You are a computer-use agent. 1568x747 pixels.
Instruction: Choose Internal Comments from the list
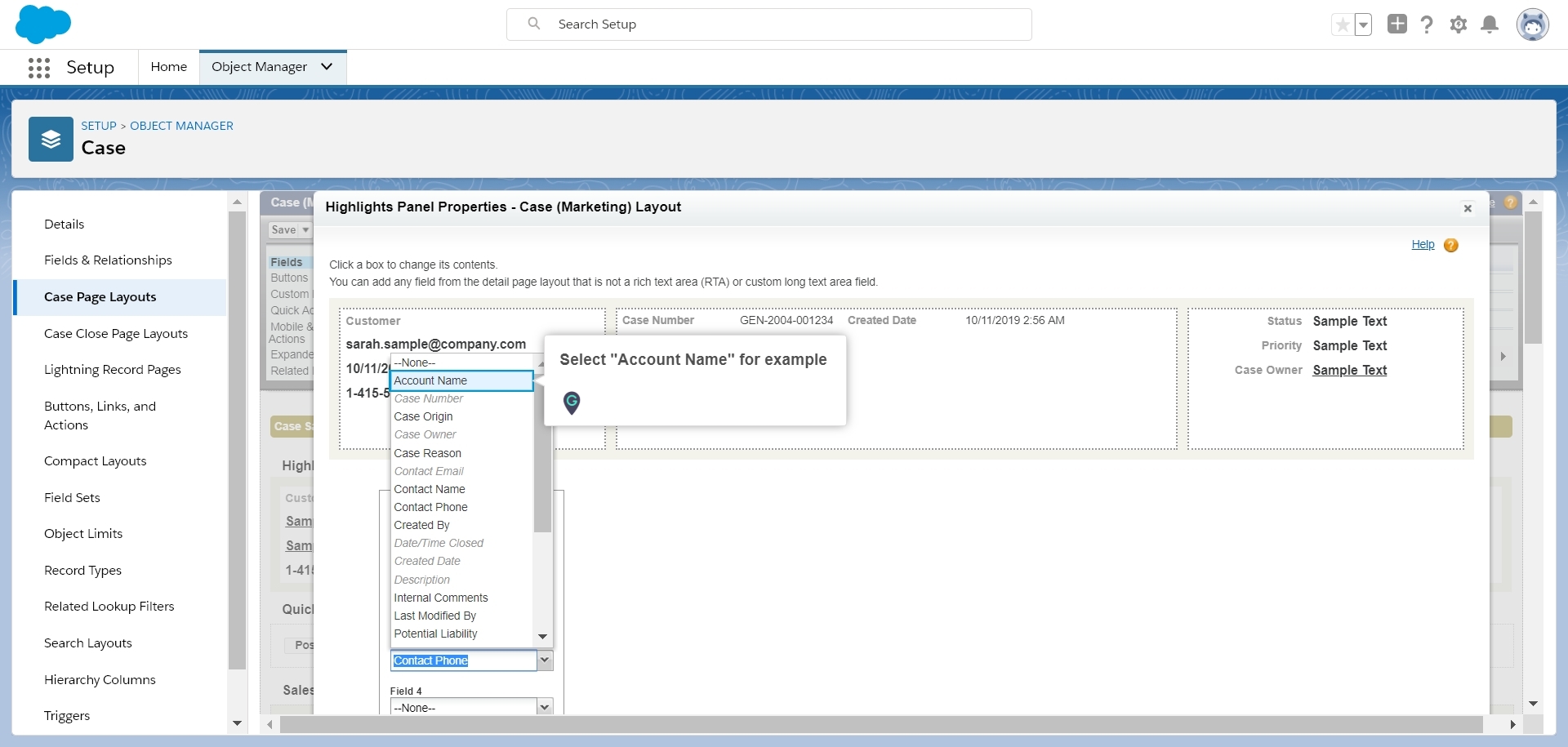point(461,598)
